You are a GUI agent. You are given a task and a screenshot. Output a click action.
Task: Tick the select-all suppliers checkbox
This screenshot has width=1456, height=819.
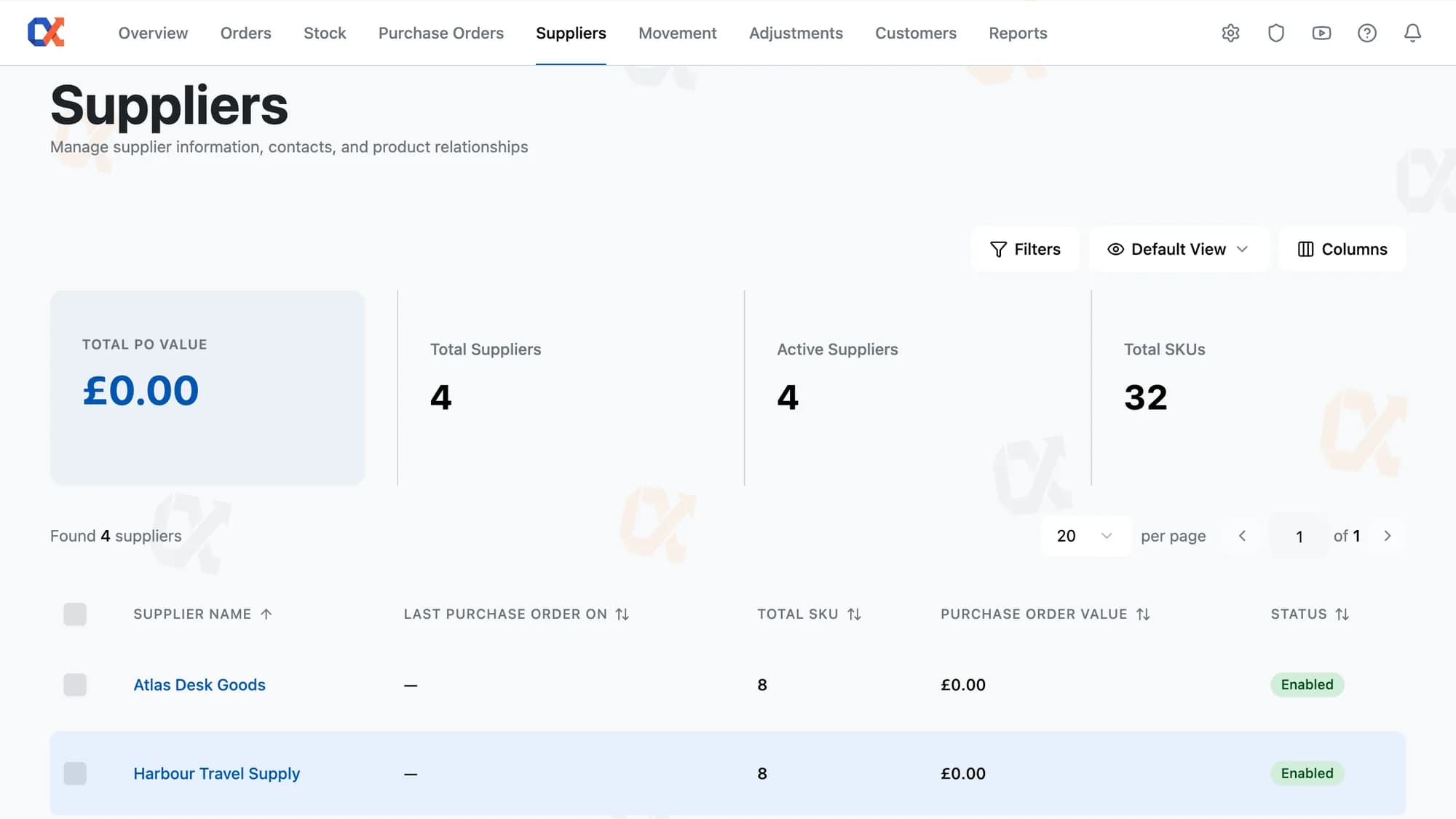[x=75, y=614]
